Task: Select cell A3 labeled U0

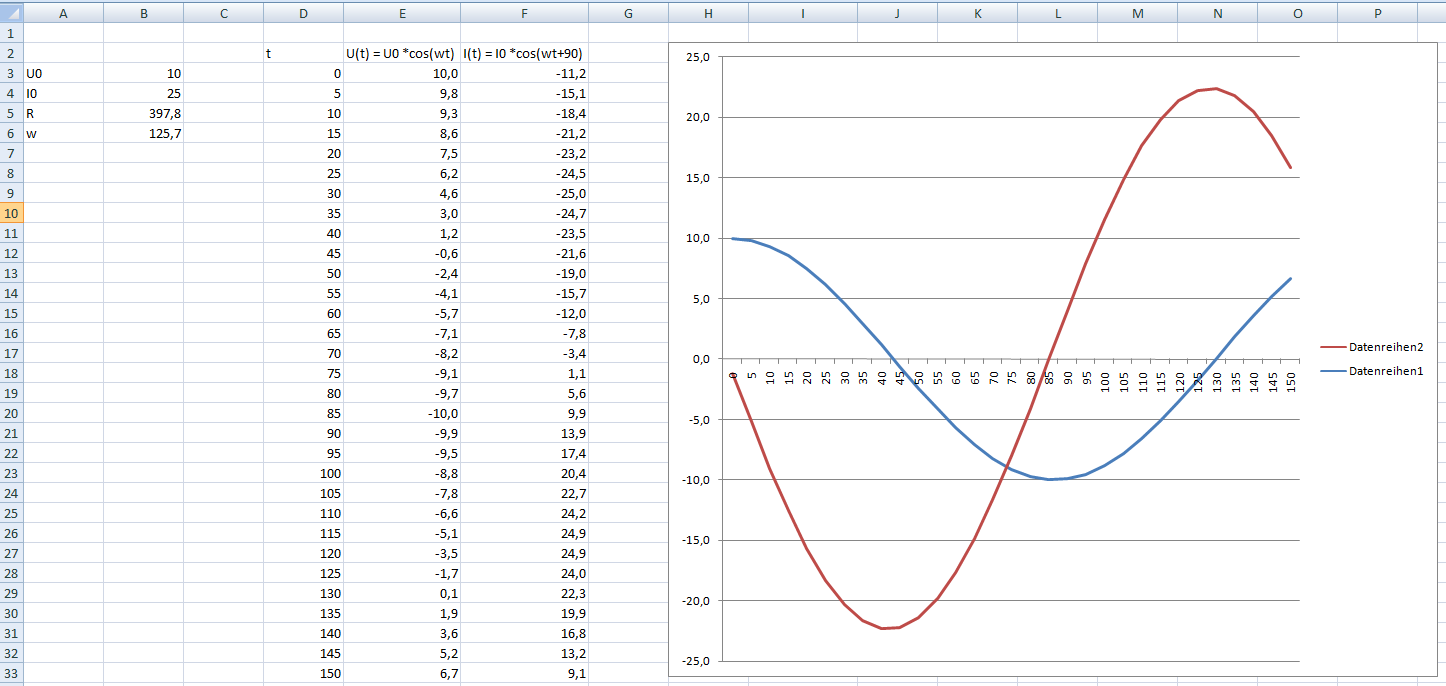Action: [x=64, y=73]
